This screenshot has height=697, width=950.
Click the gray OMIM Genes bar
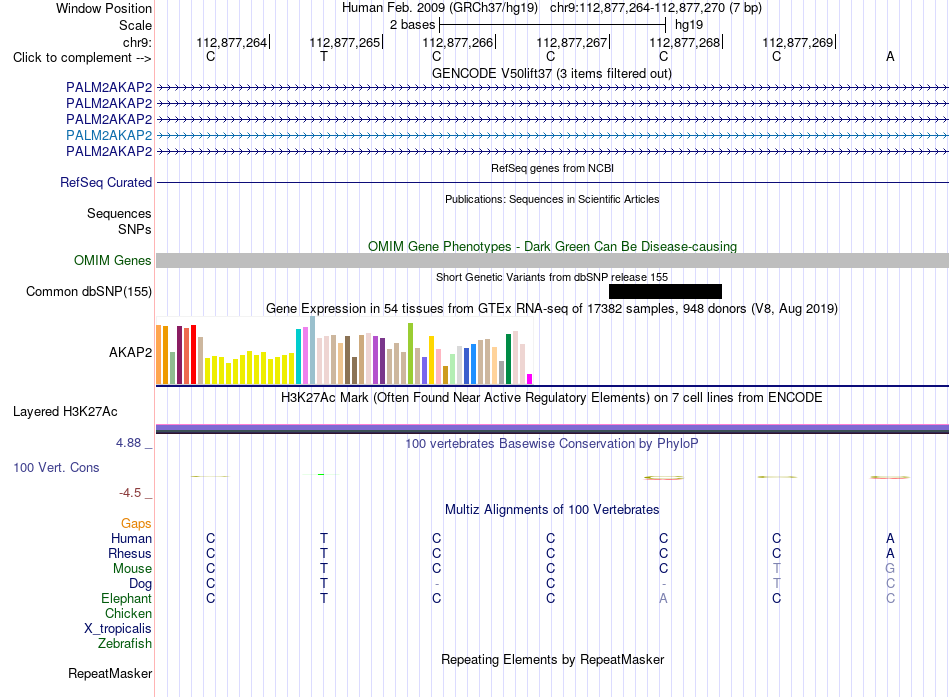(x=552, y=261)
